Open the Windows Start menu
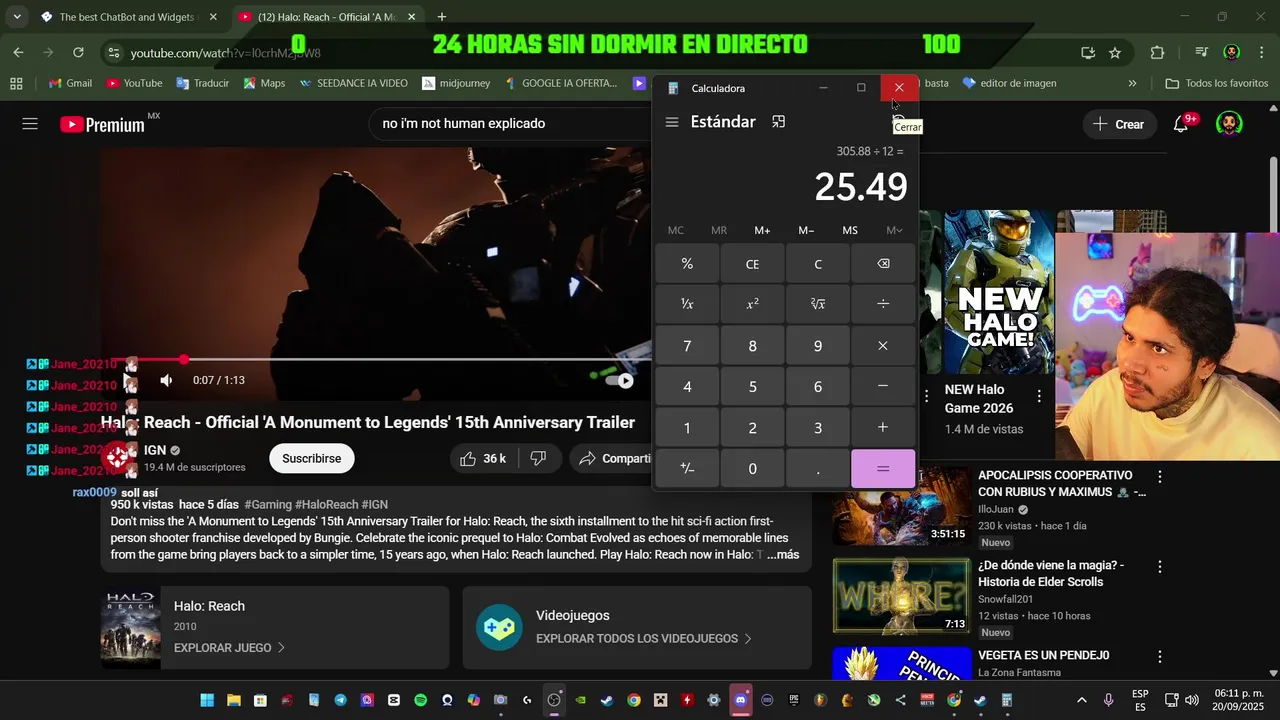 click(x=207, y=700)
